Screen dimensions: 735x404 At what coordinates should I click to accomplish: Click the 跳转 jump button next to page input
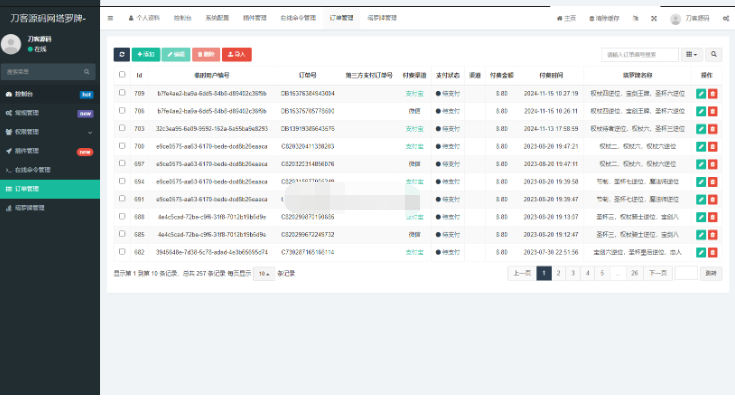[x=711, y=273]
